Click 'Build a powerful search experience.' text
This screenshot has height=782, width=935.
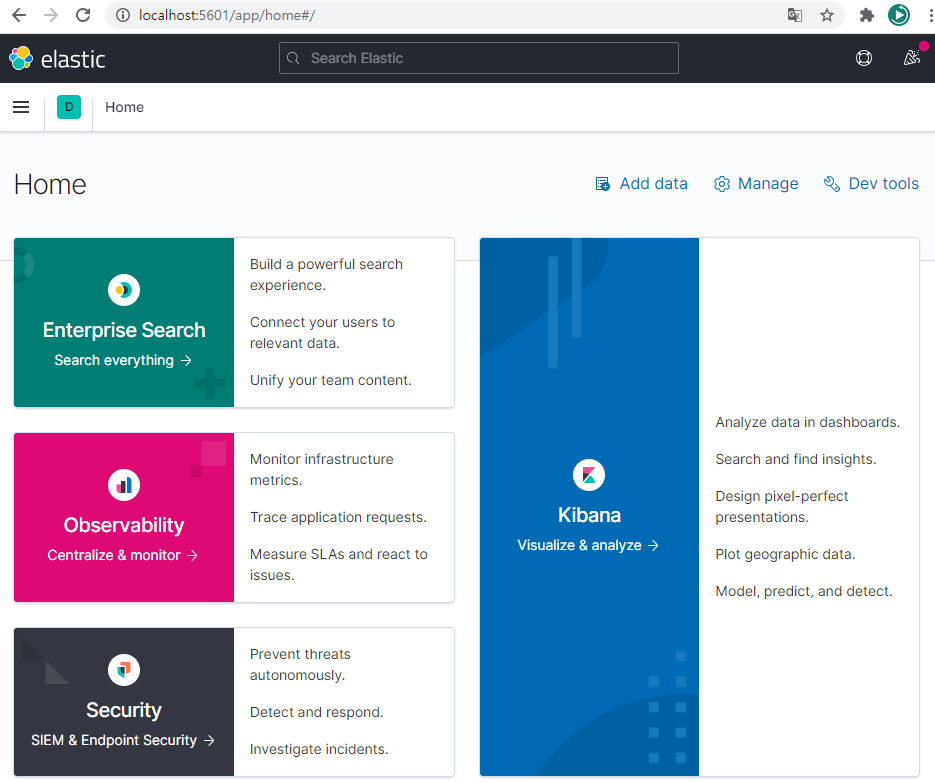coord(326,274)
